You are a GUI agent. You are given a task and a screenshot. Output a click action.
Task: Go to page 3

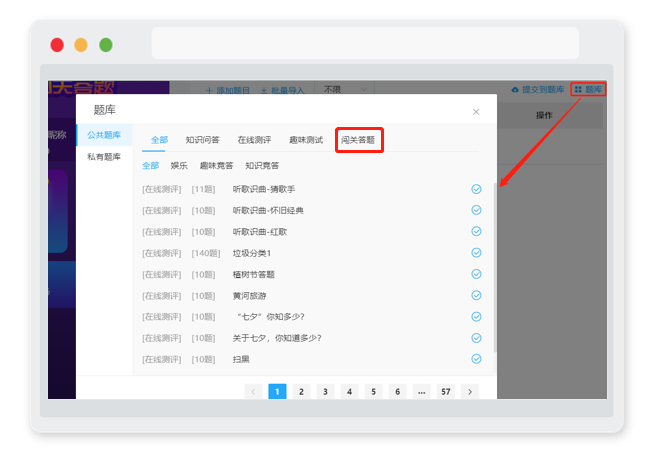tap(325, 391)
